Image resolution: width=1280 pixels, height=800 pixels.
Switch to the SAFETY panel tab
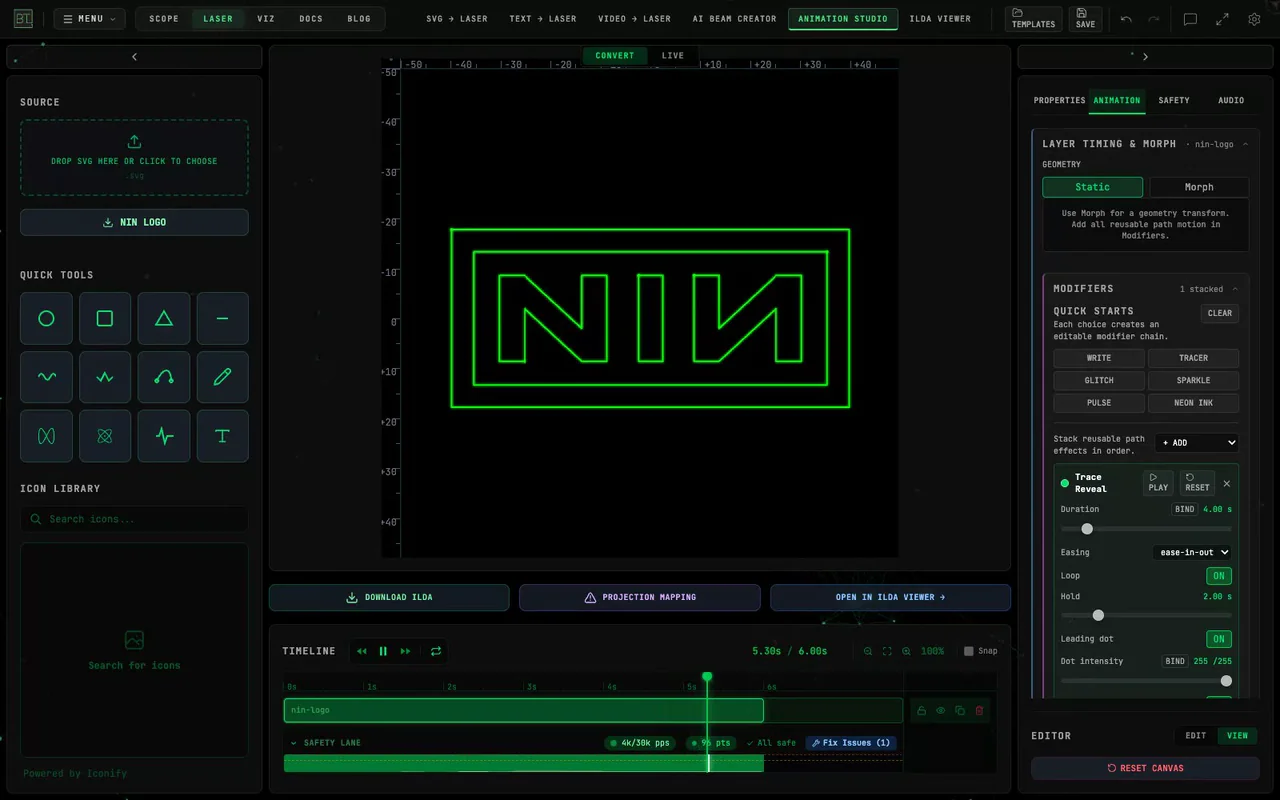coord(1174,100)
